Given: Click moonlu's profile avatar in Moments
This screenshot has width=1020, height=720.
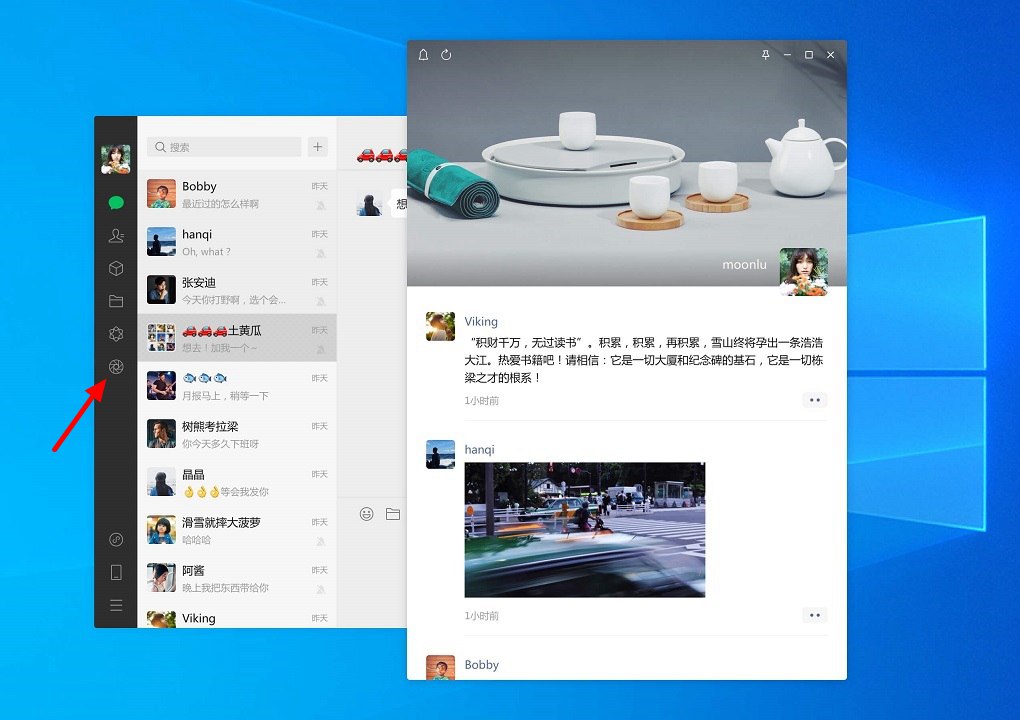Looking at the screenshot, I should pos(804,270).
